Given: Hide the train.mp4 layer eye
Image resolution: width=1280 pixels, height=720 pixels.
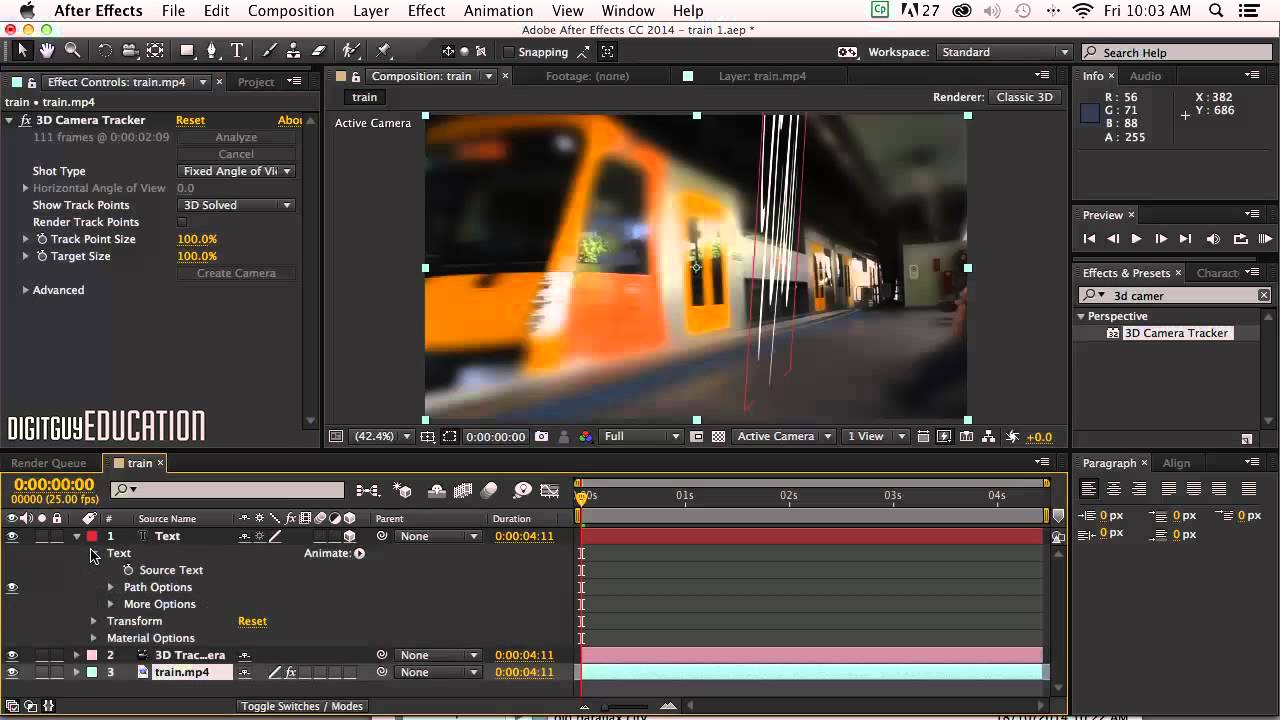Looking at the screenshot, I should [12, 672].
